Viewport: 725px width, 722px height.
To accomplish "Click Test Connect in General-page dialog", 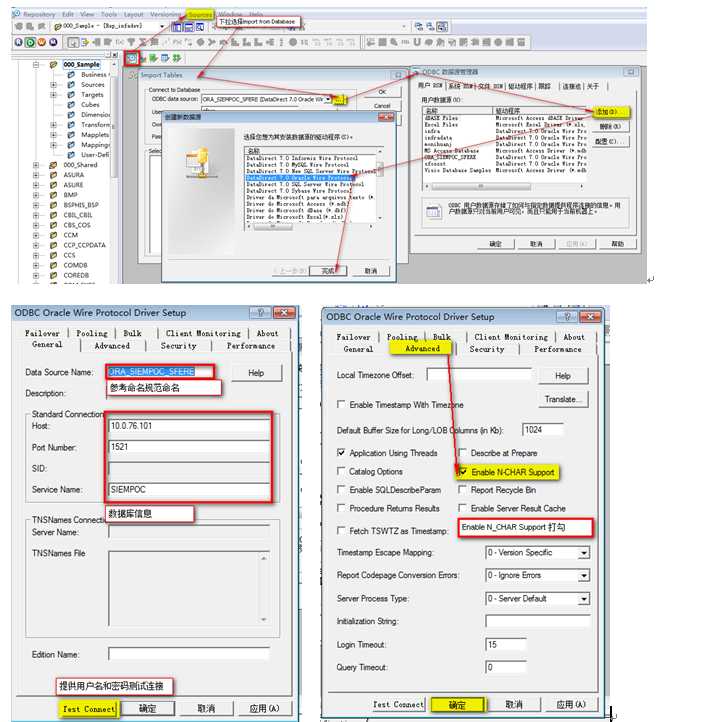I will [x=89, y=709].
